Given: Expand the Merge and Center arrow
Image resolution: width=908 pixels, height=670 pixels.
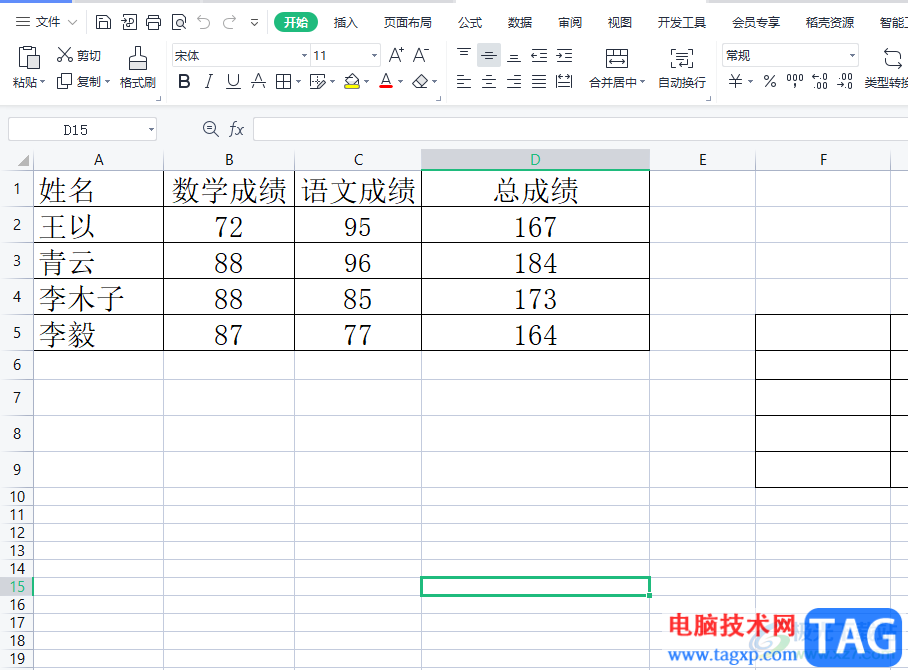Looking at the screenshot, I should point(642,82).
